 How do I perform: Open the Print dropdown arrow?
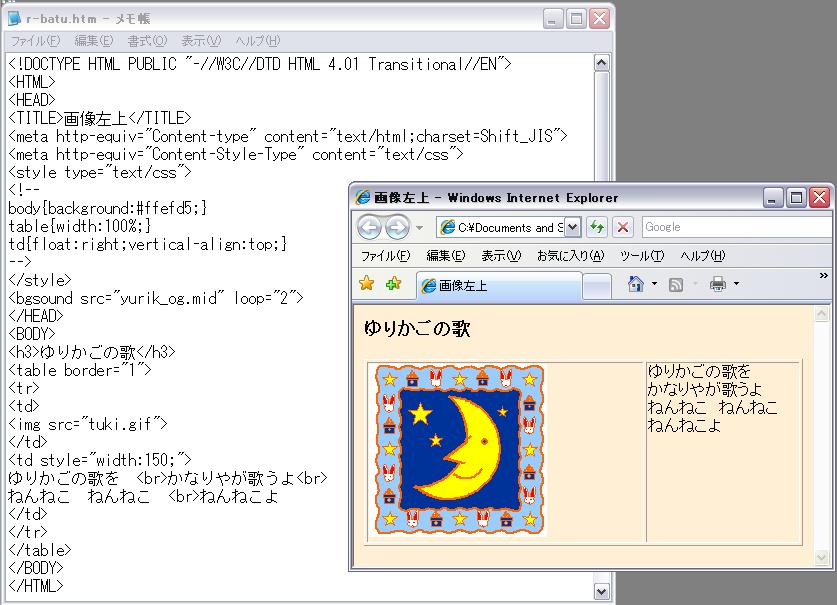[737, 284]
